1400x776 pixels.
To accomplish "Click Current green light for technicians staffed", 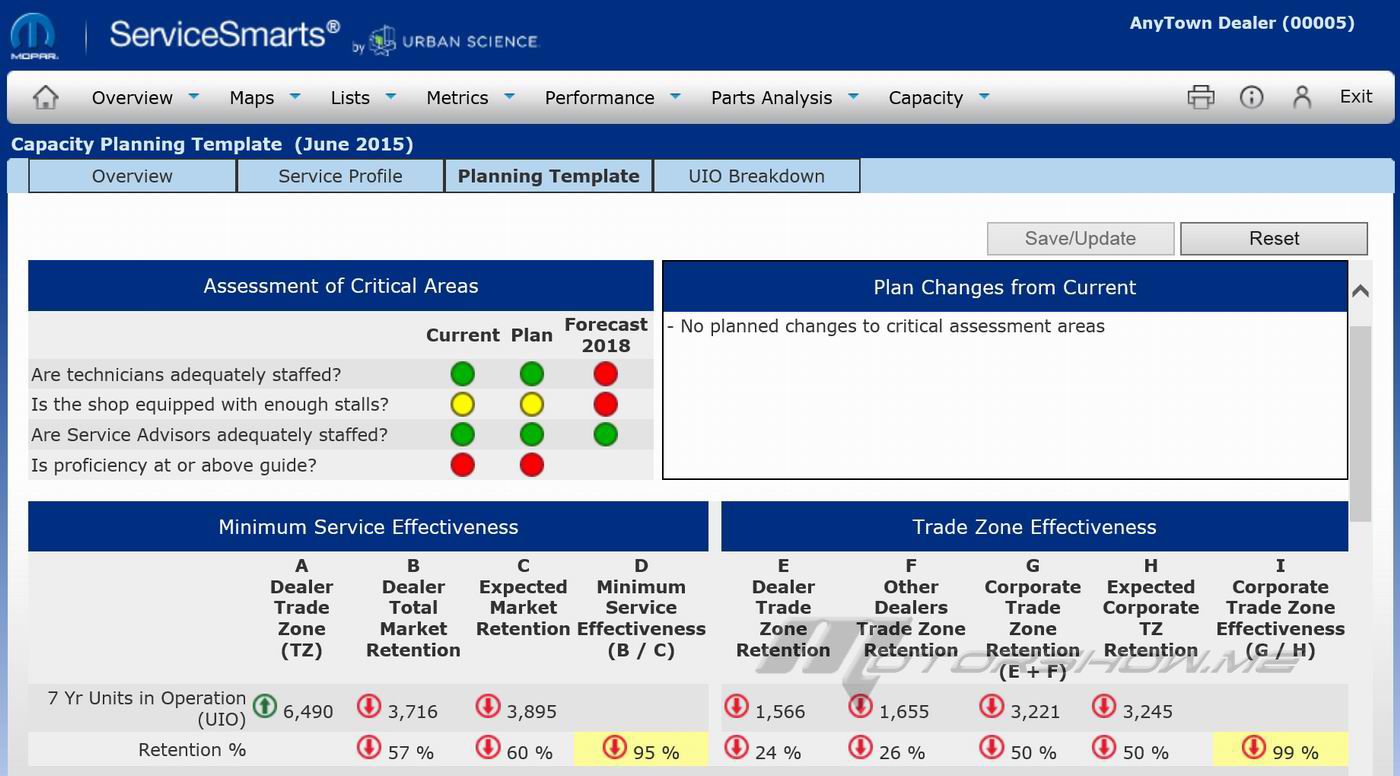I will [x=462, y=374].
